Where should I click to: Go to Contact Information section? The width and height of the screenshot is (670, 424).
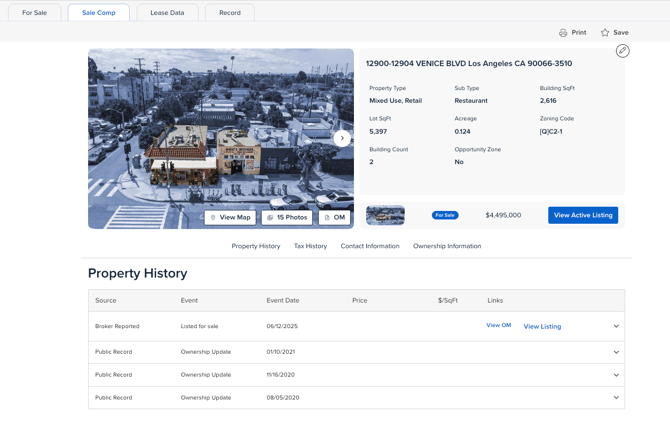370,246
